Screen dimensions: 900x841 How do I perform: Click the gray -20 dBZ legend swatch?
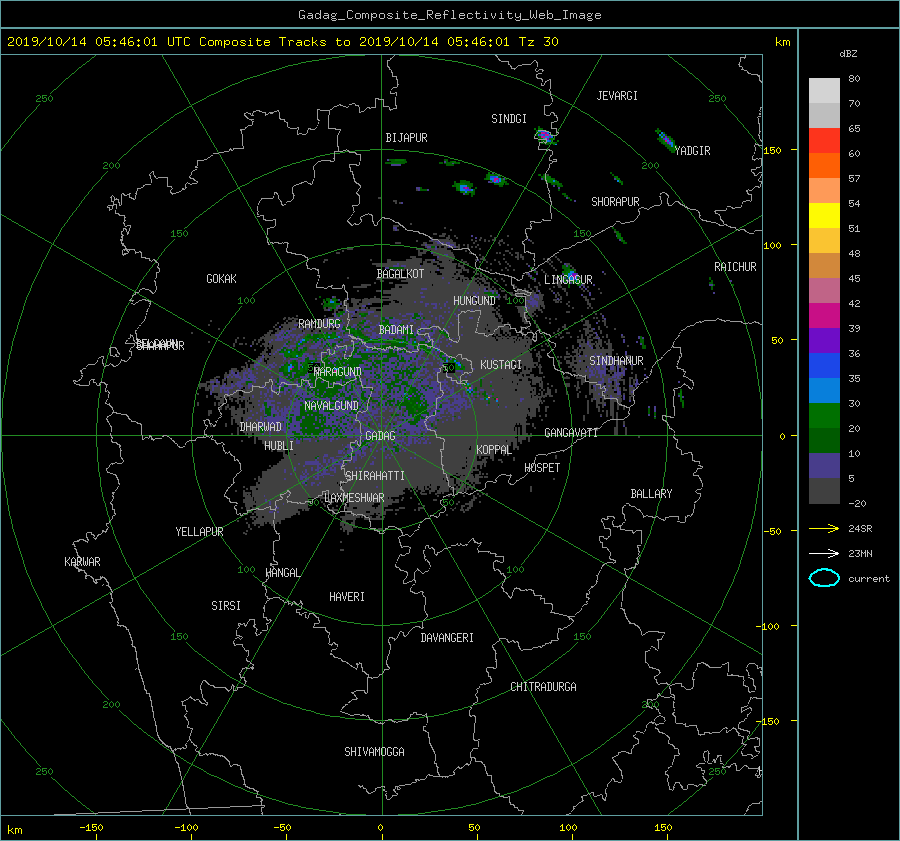point(824,491)
